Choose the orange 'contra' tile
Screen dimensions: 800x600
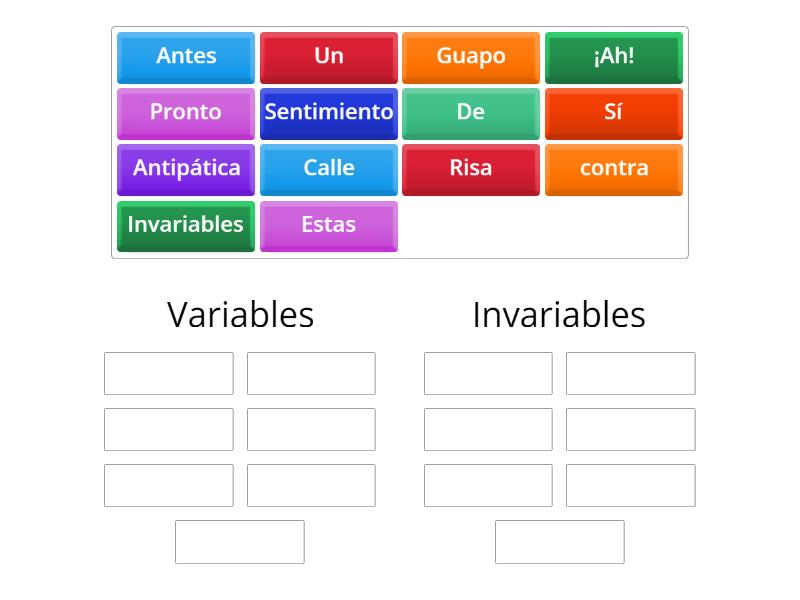click(x=614, y=169)
